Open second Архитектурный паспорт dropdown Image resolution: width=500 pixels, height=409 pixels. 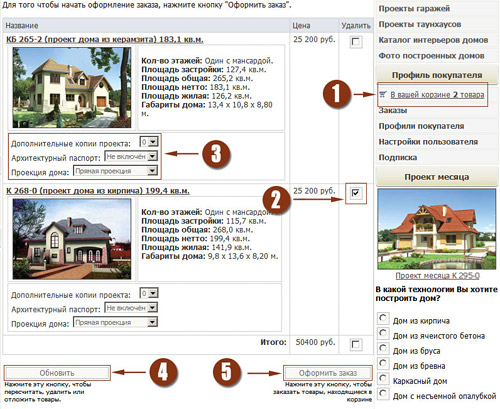[x=131, y=307]
